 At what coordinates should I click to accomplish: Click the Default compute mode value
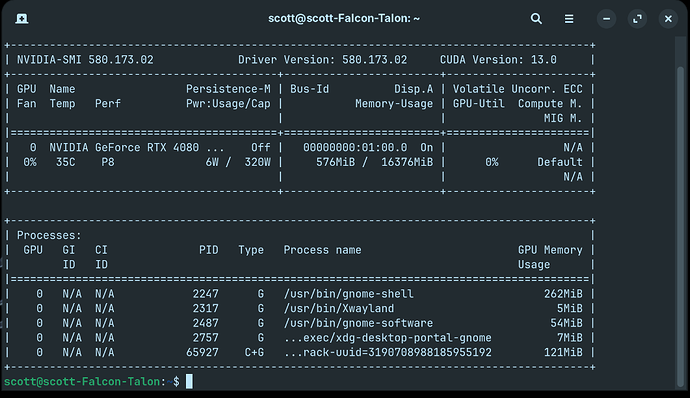tap(560, 162)
